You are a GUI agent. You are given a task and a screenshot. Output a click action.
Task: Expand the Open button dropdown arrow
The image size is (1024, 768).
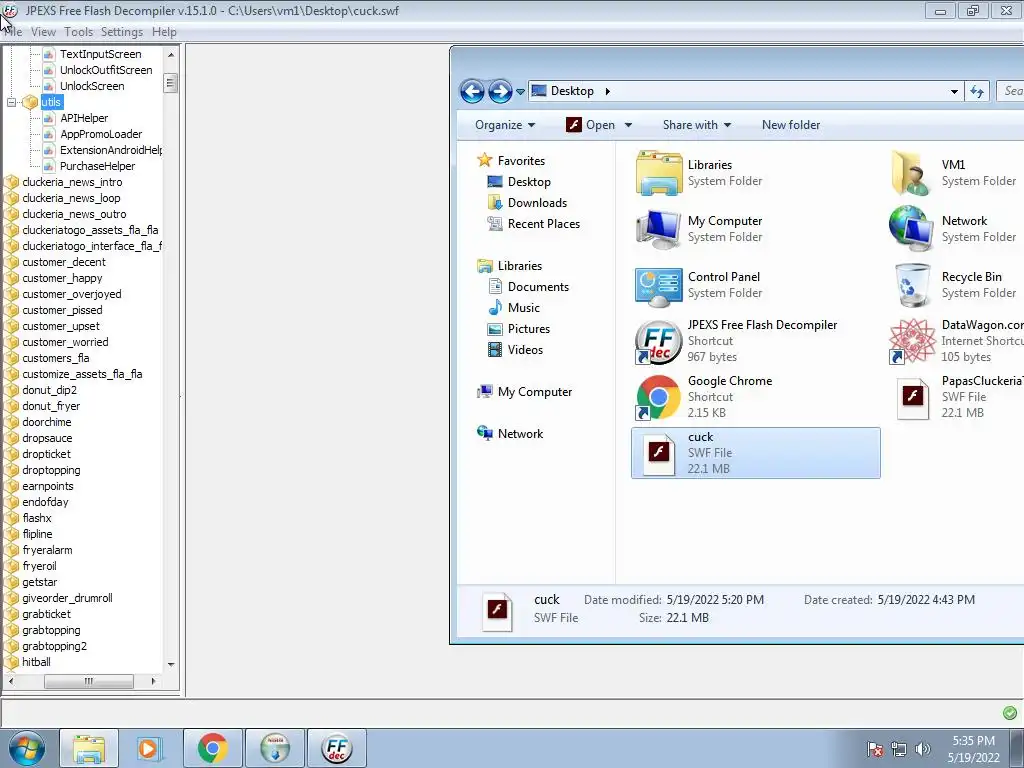point(628,125)
